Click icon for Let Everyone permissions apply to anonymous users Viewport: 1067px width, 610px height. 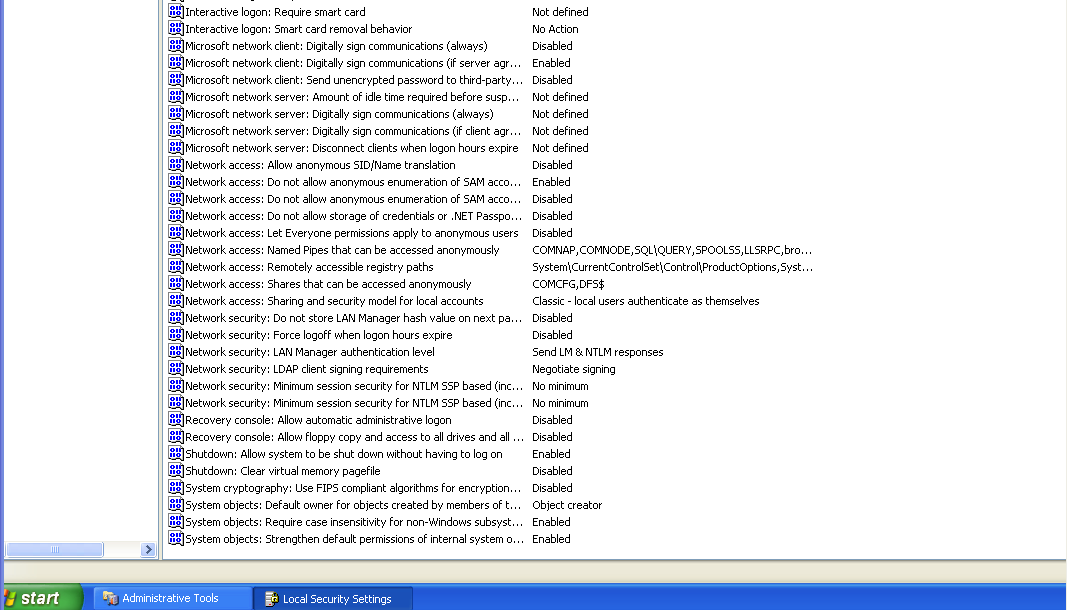176,233
